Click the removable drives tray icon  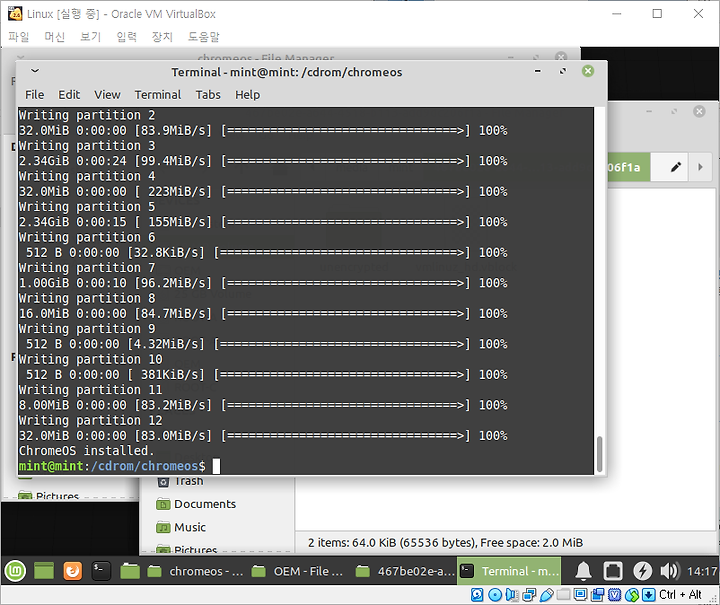(x=613, y=571)
